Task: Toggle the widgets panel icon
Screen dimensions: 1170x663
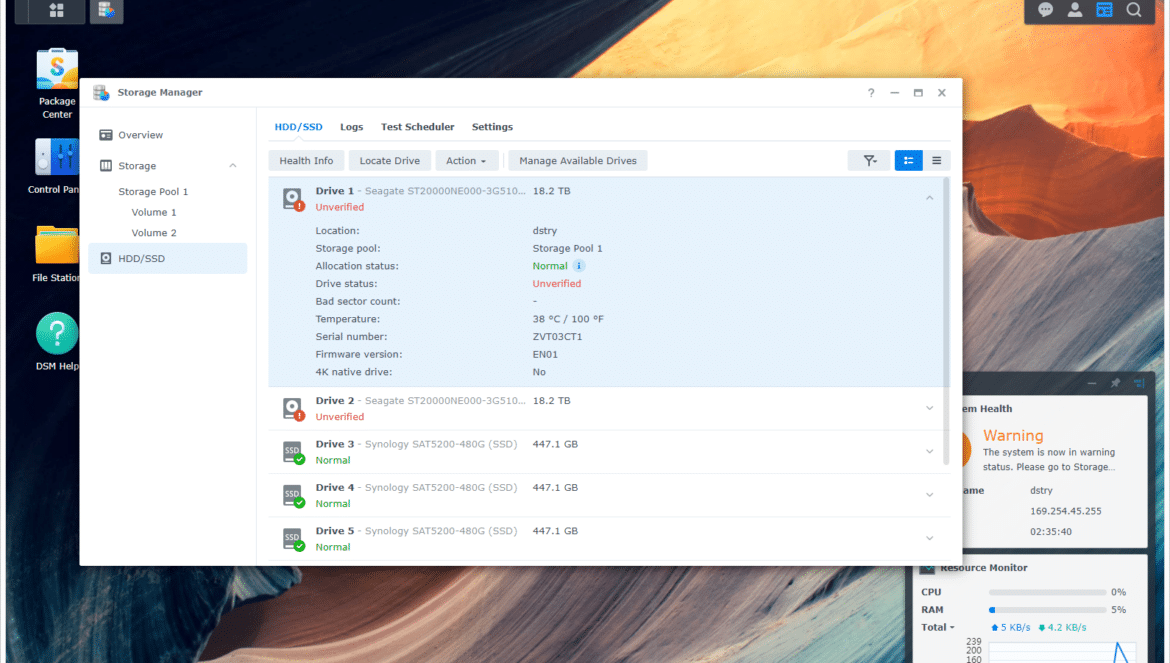Action: [x=1104, y=10]
